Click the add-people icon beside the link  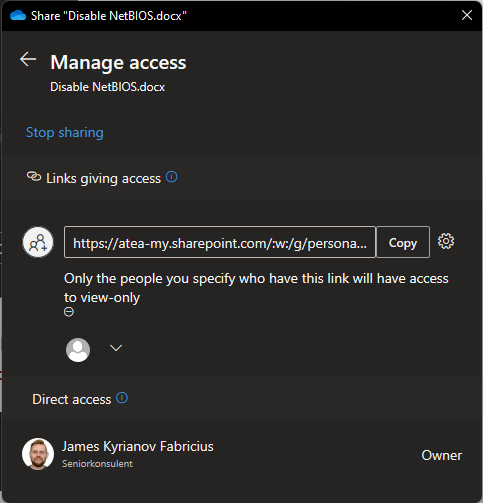pos(38,242)
